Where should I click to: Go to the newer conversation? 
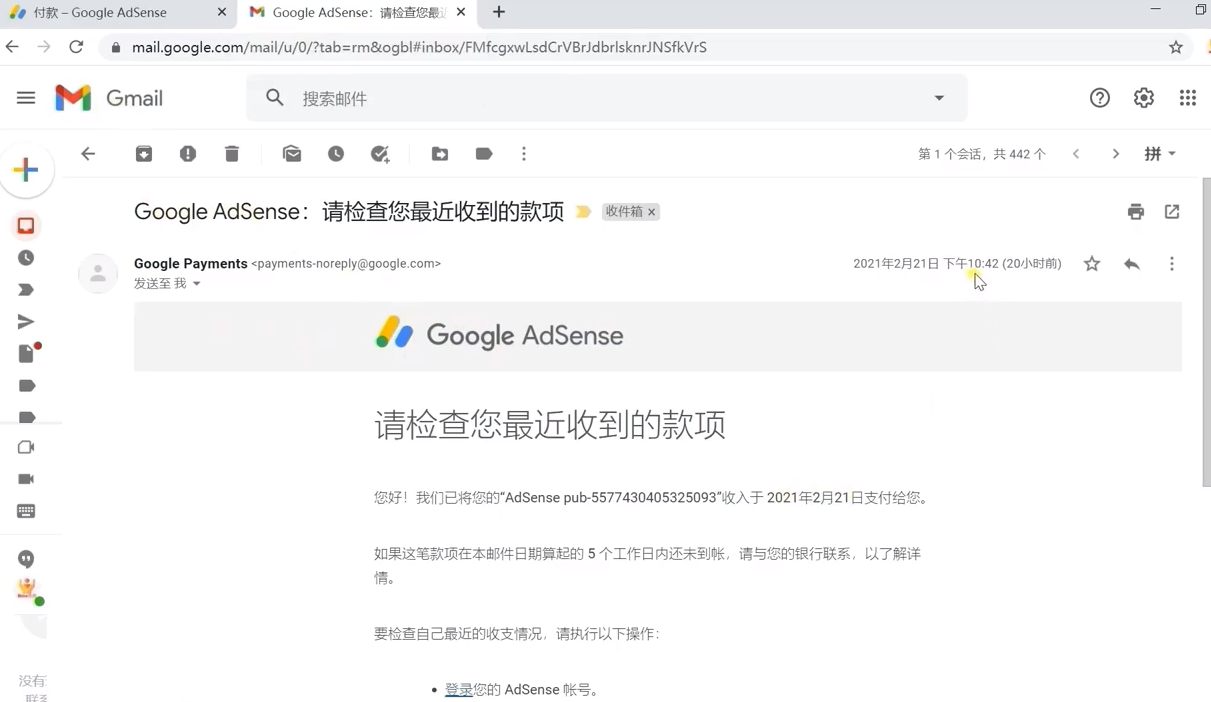(1076, 154)
